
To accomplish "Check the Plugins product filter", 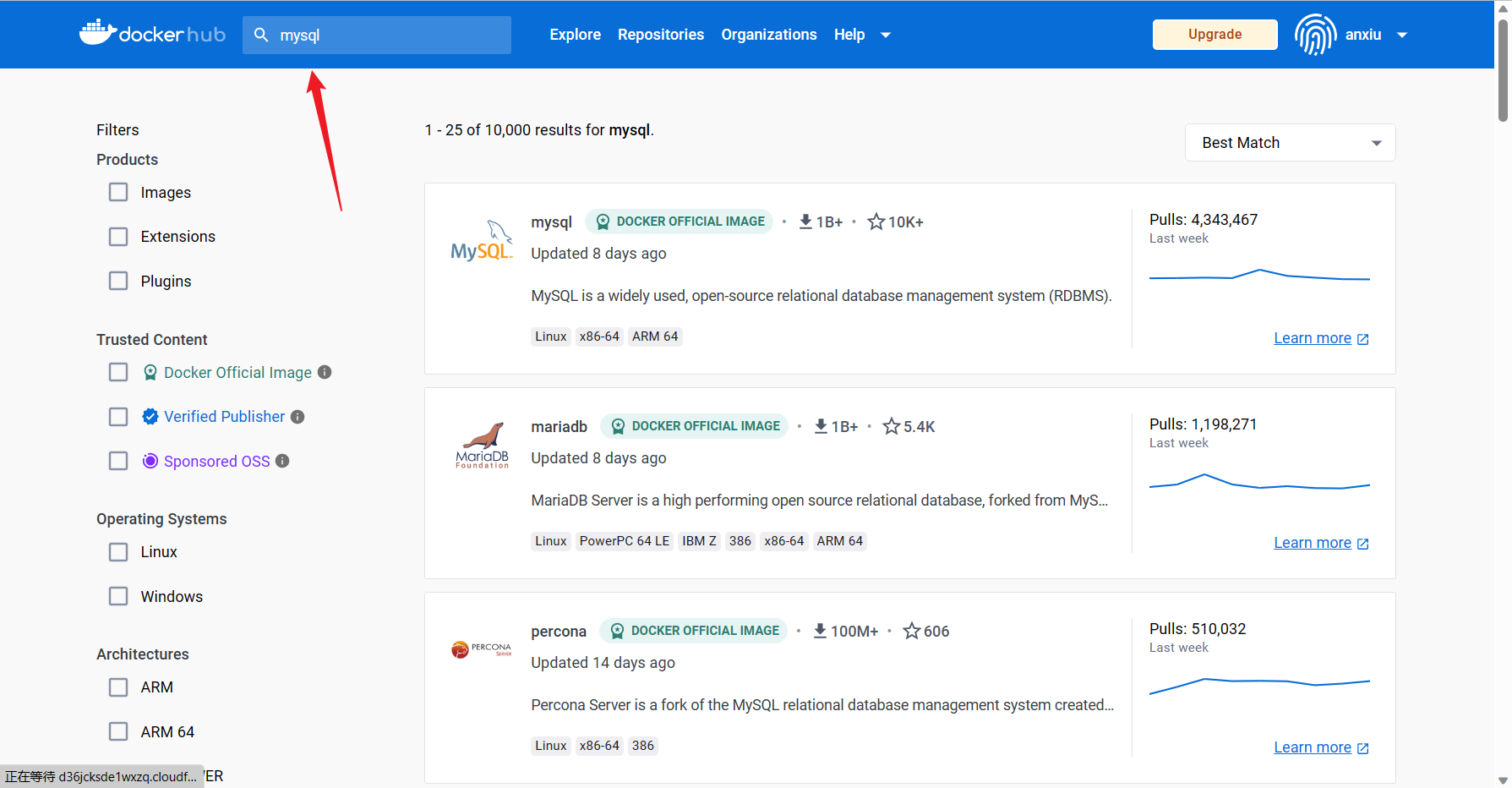I will pyautogui.click(x=118, y=281).
